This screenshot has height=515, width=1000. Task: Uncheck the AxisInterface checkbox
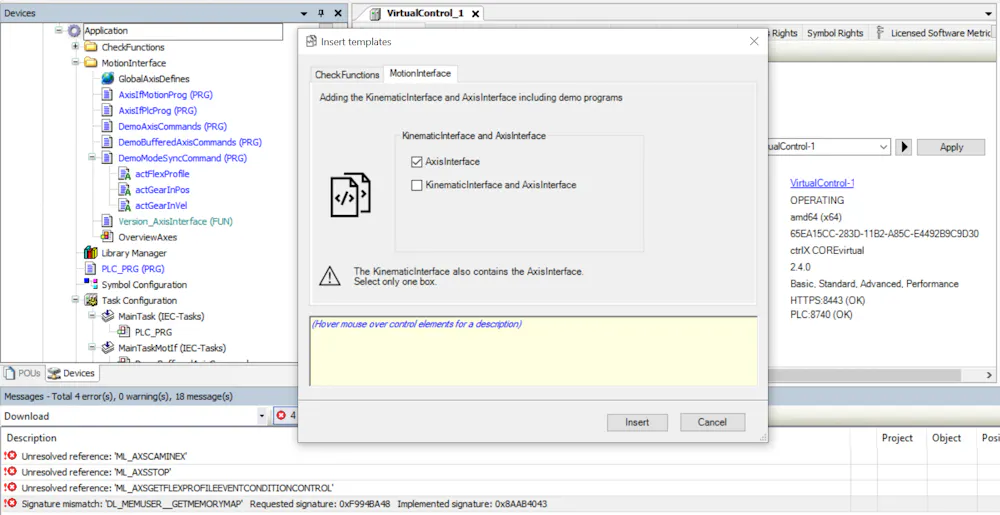pyautogui.click(x=416, y=162)
